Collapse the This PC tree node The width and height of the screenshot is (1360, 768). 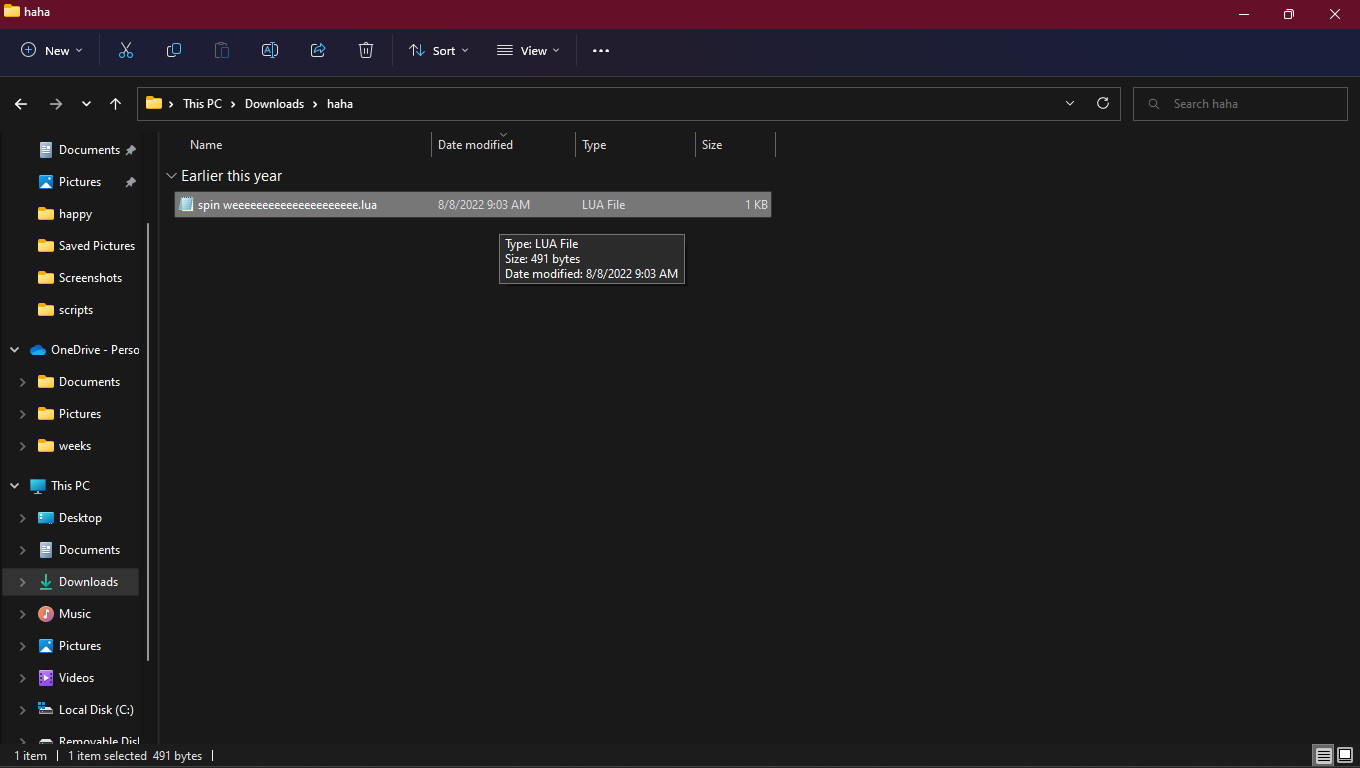coord(15,486)
